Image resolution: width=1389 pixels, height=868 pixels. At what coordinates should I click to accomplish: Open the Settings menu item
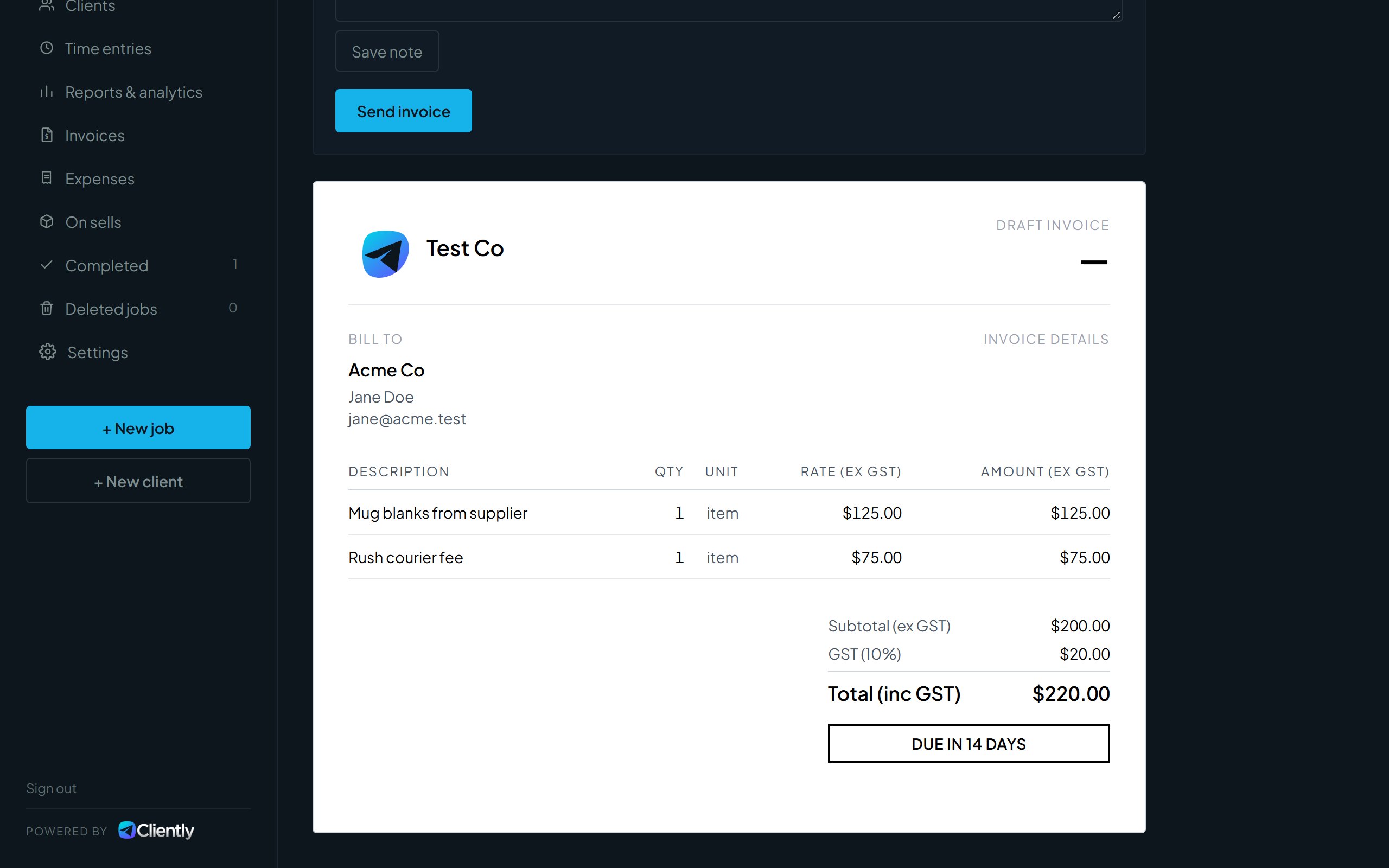coord(138,353)
